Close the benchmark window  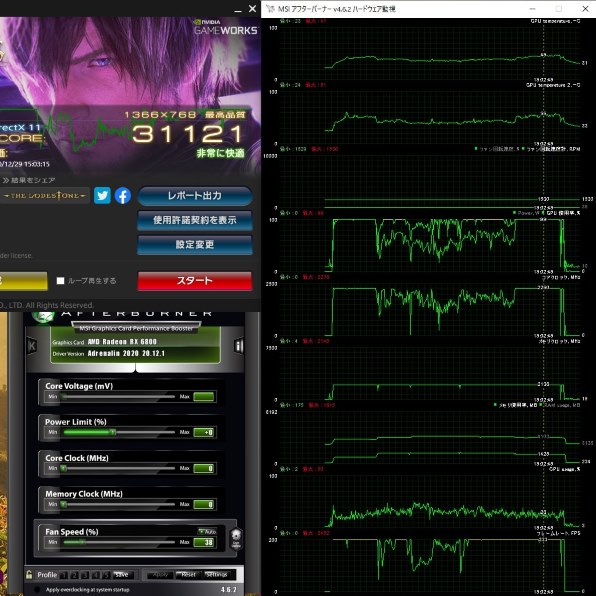click(x=252, y=8)
